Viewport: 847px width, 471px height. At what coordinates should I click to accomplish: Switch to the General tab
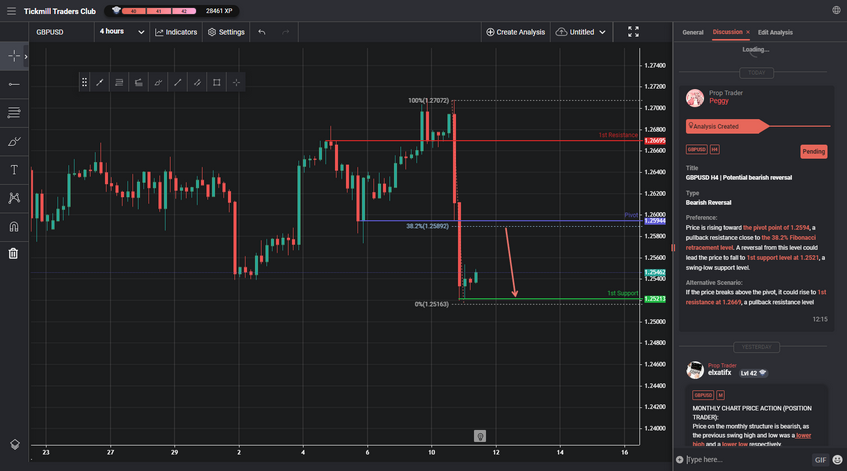point(693,32)
